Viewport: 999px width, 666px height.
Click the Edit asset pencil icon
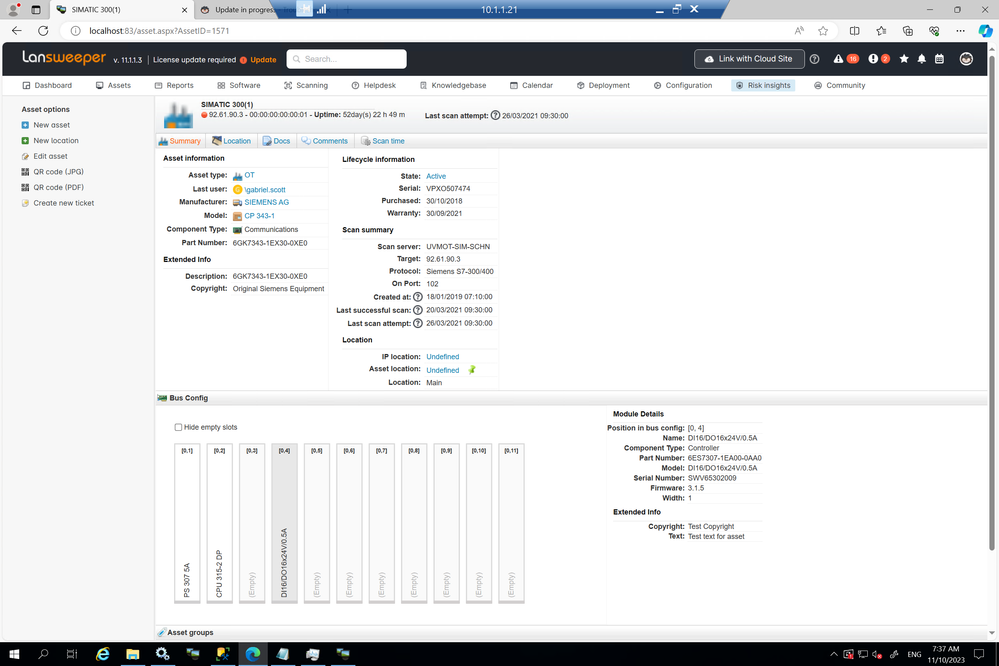coord(25,156)
